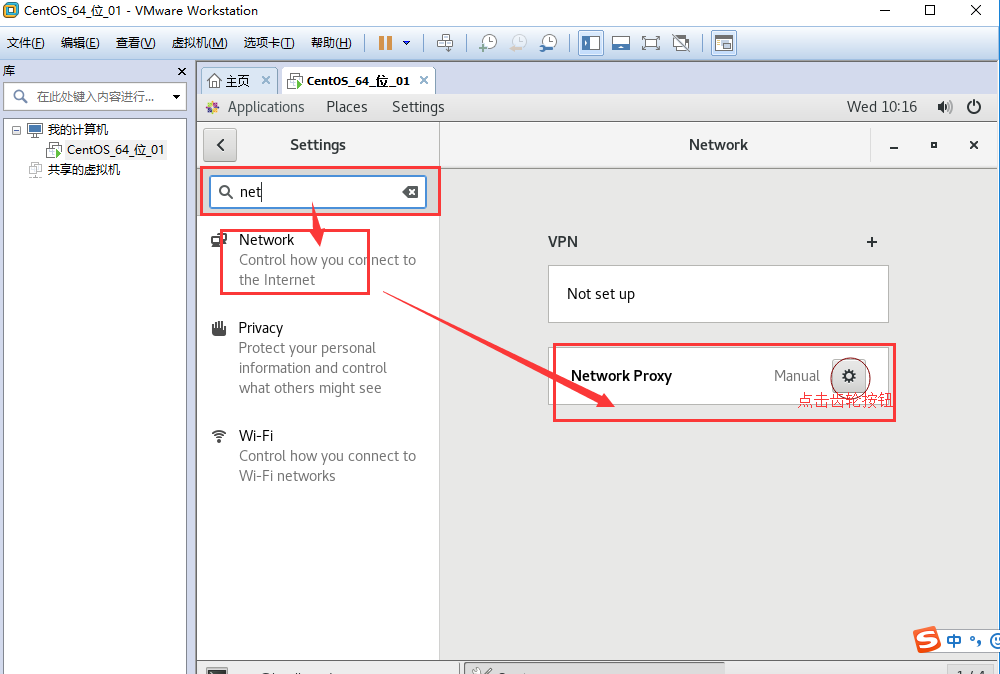
Task: Open the power options dropdown arrow
Action: (x=406, y=43)
